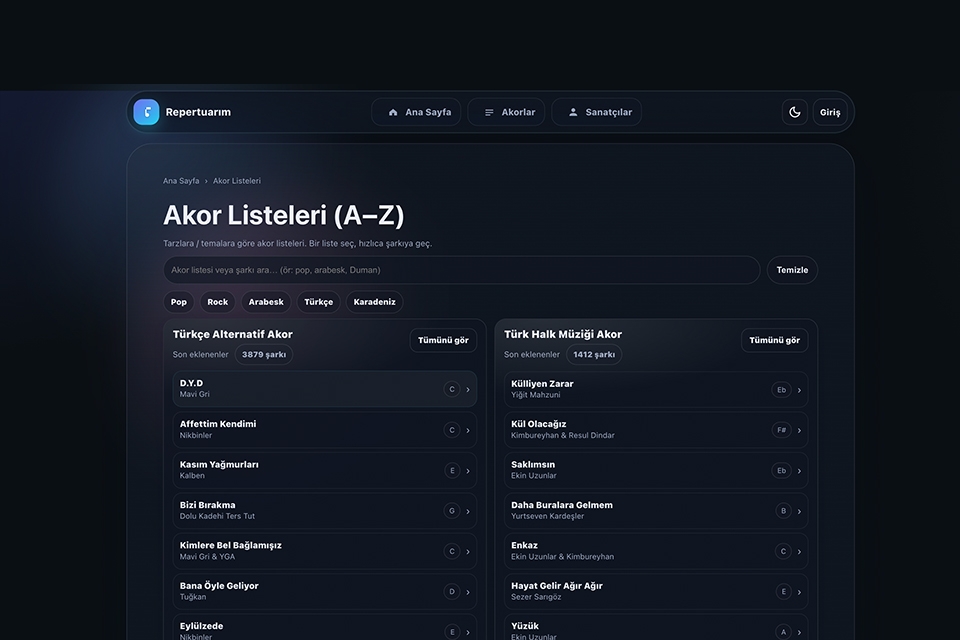Expand Affettim Kendimi row arrow

(468, 430)
